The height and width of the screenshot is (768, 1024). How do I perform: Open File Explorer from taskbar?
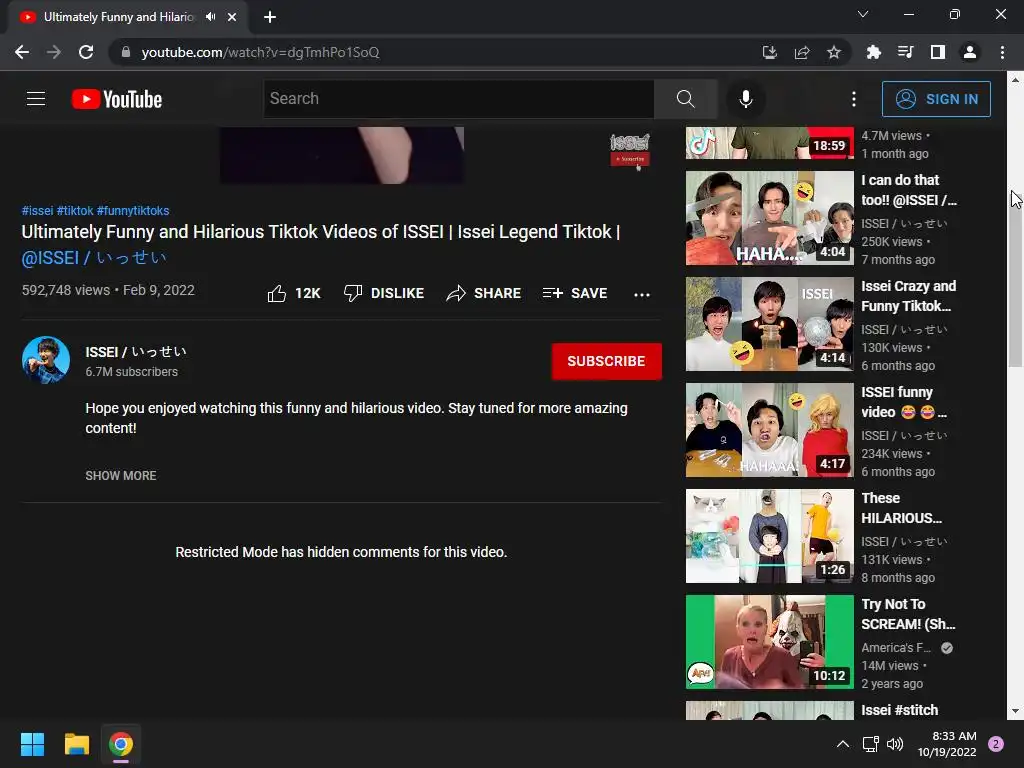point(76,744)
